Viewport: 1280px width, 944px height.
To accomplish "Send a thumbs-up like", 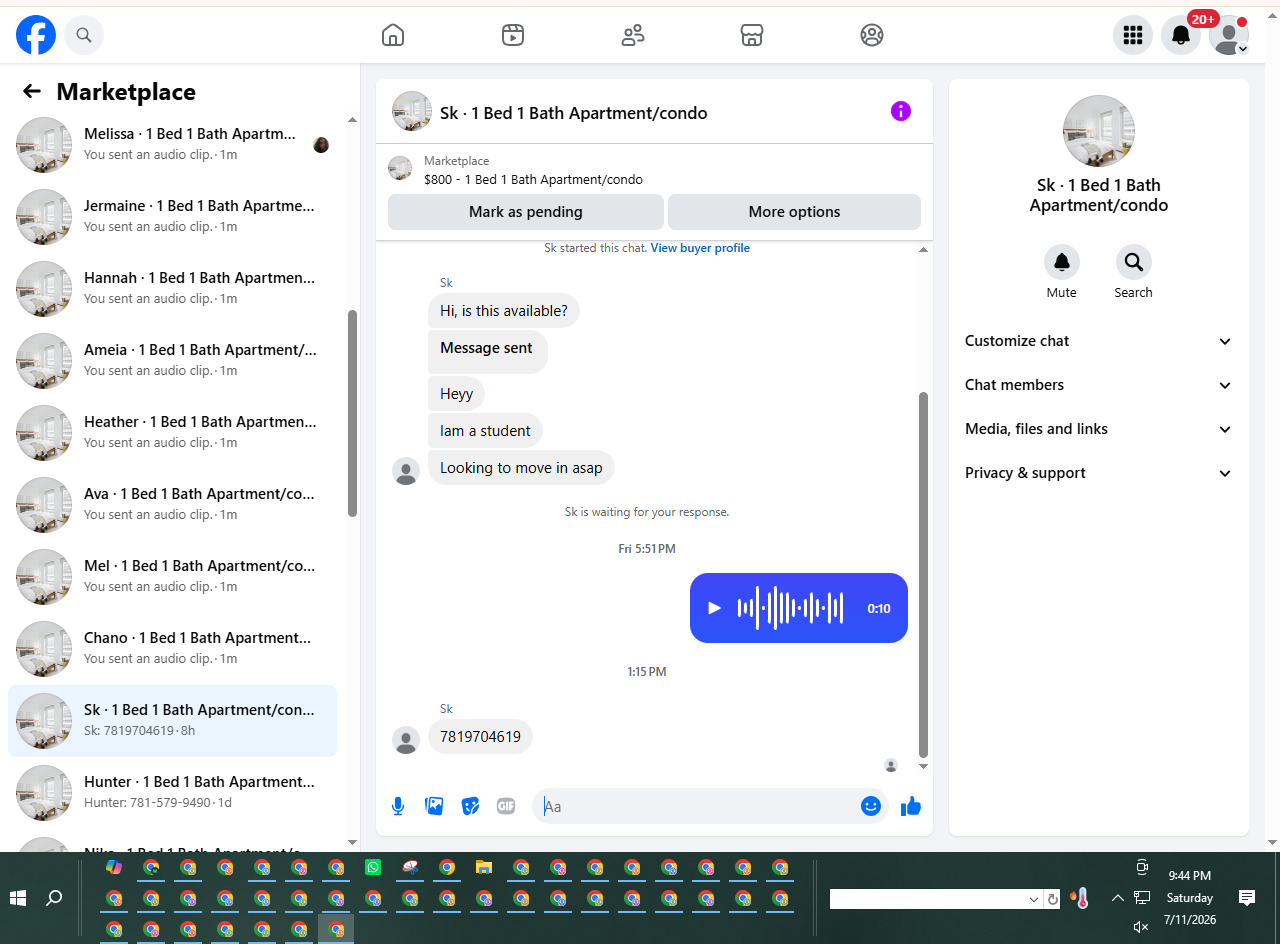I will [910, 806].
